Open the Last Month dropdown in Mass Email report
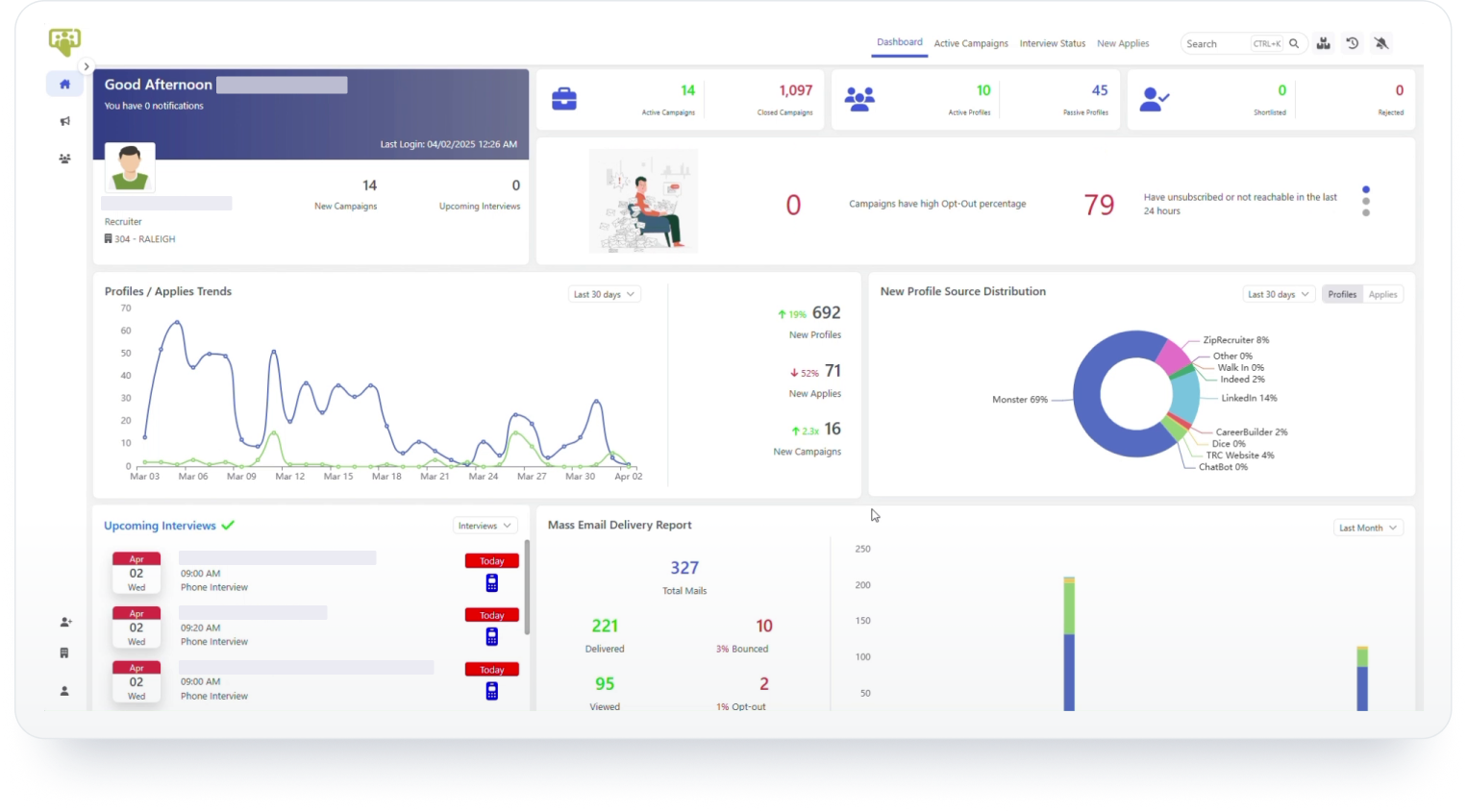Image resolution: width=1467 pixels, height=812 pixels. coord(1367,528)
